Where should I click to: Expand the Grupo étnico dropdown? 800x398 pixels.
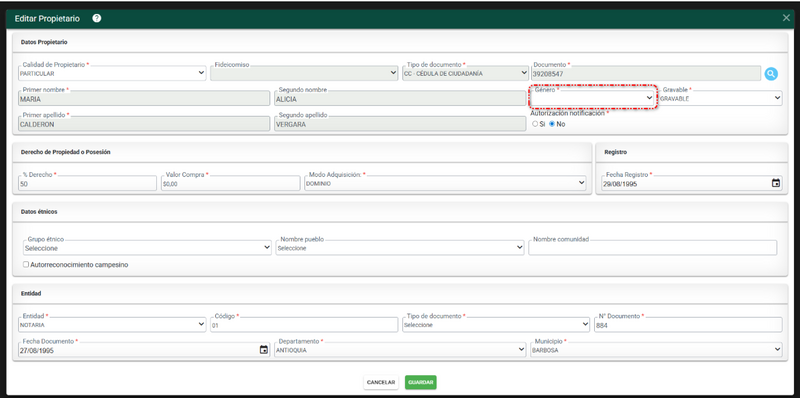coord(147,247)
